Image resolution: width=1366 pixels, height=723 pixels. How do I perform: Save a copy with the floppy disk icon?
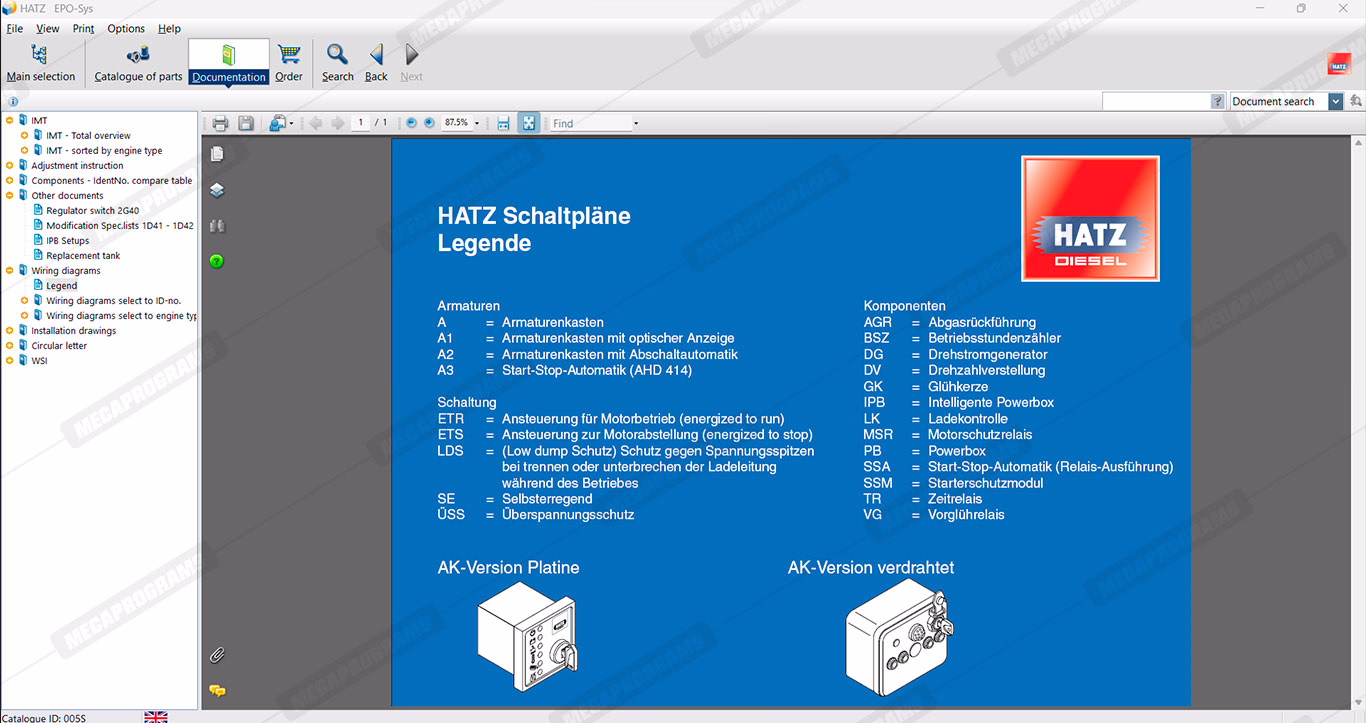245,123
